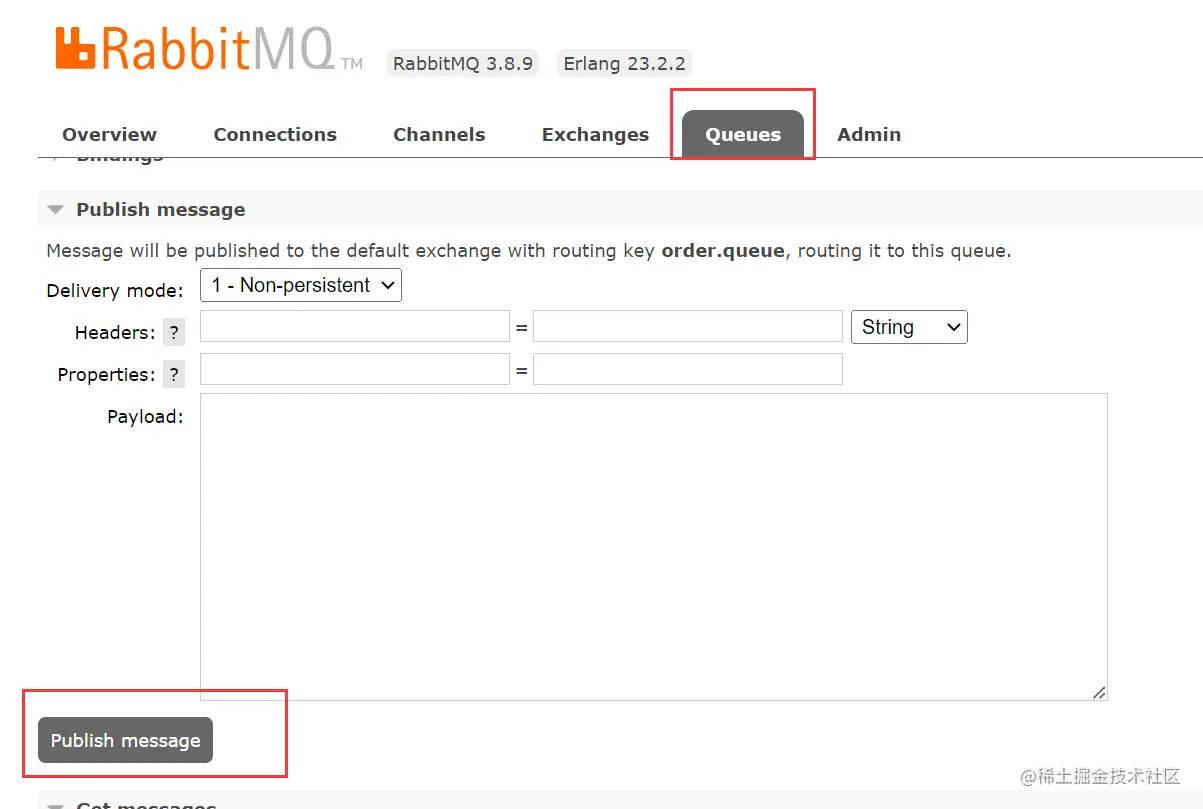
Task: Open the Overview tab
Action: coord(109,135)
